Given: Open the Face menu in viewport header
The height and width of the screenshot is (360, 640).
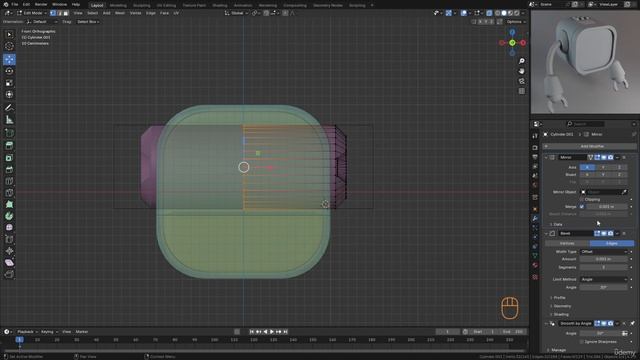Looking at the screenshot, I should click(164, 13).
